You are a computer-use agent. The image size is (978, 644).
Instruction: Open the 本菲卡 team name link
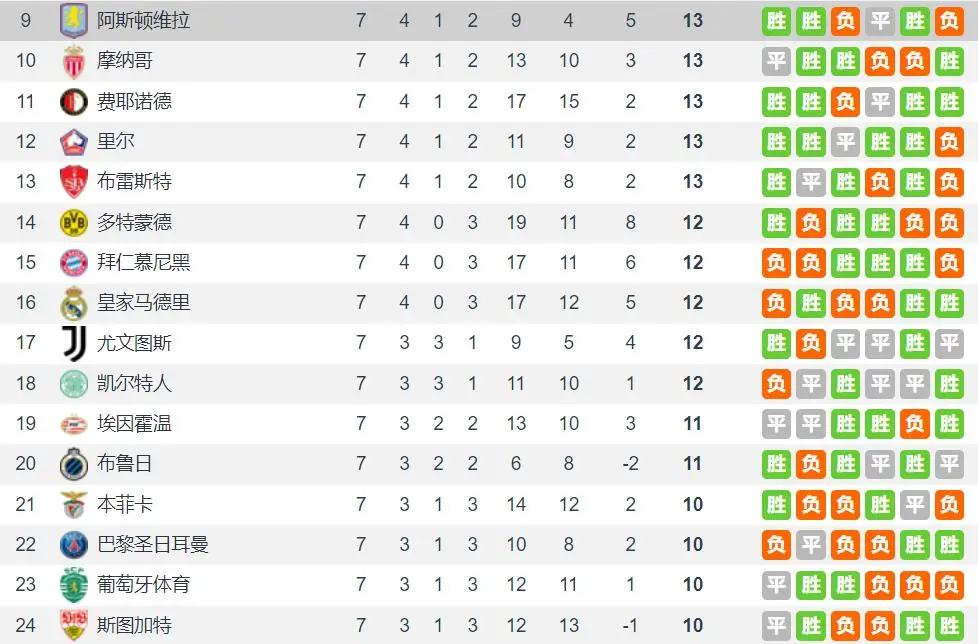pos(125,504)
